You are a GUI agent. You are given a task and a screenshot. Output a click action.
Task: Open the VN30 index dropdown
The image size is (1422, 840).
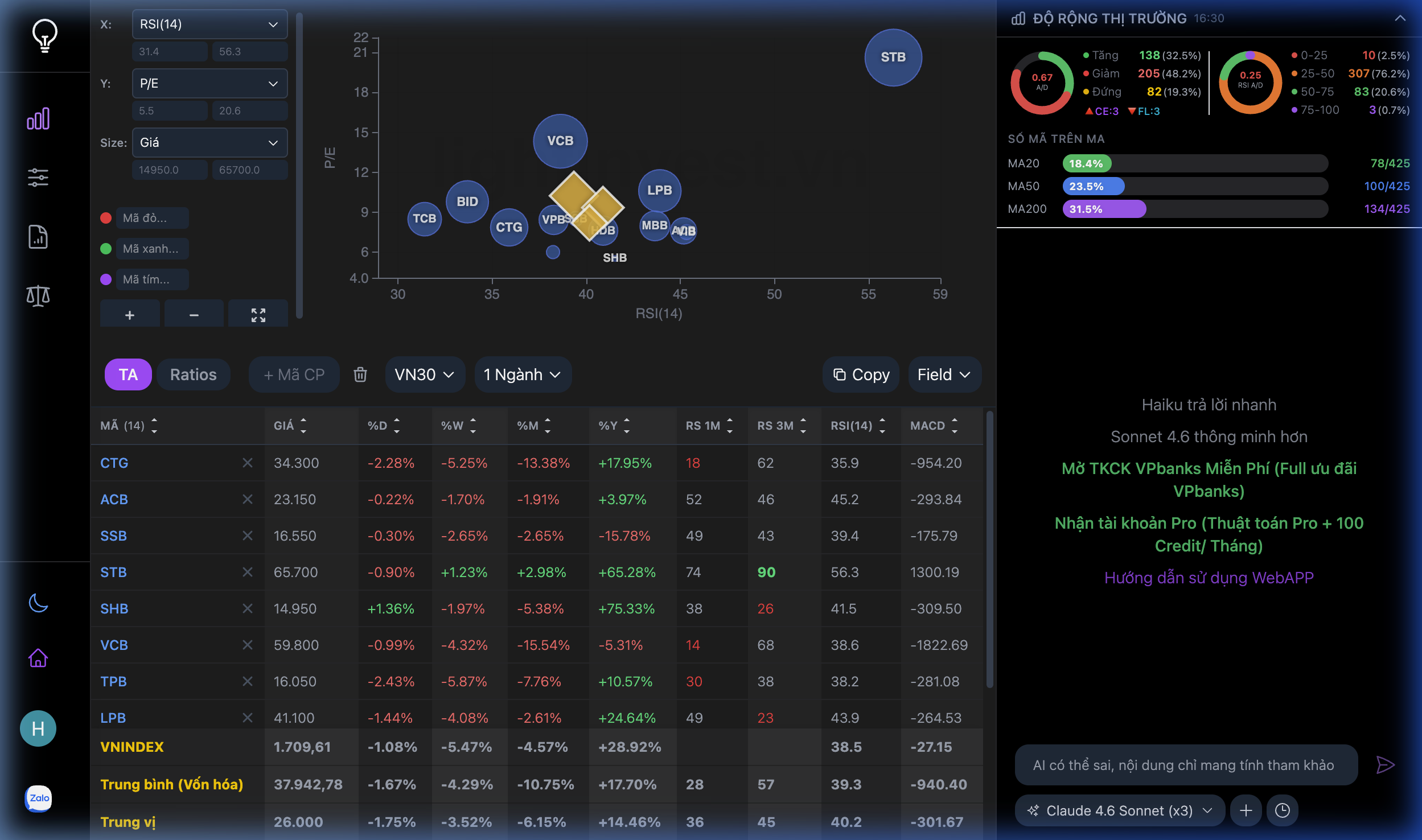425,374
